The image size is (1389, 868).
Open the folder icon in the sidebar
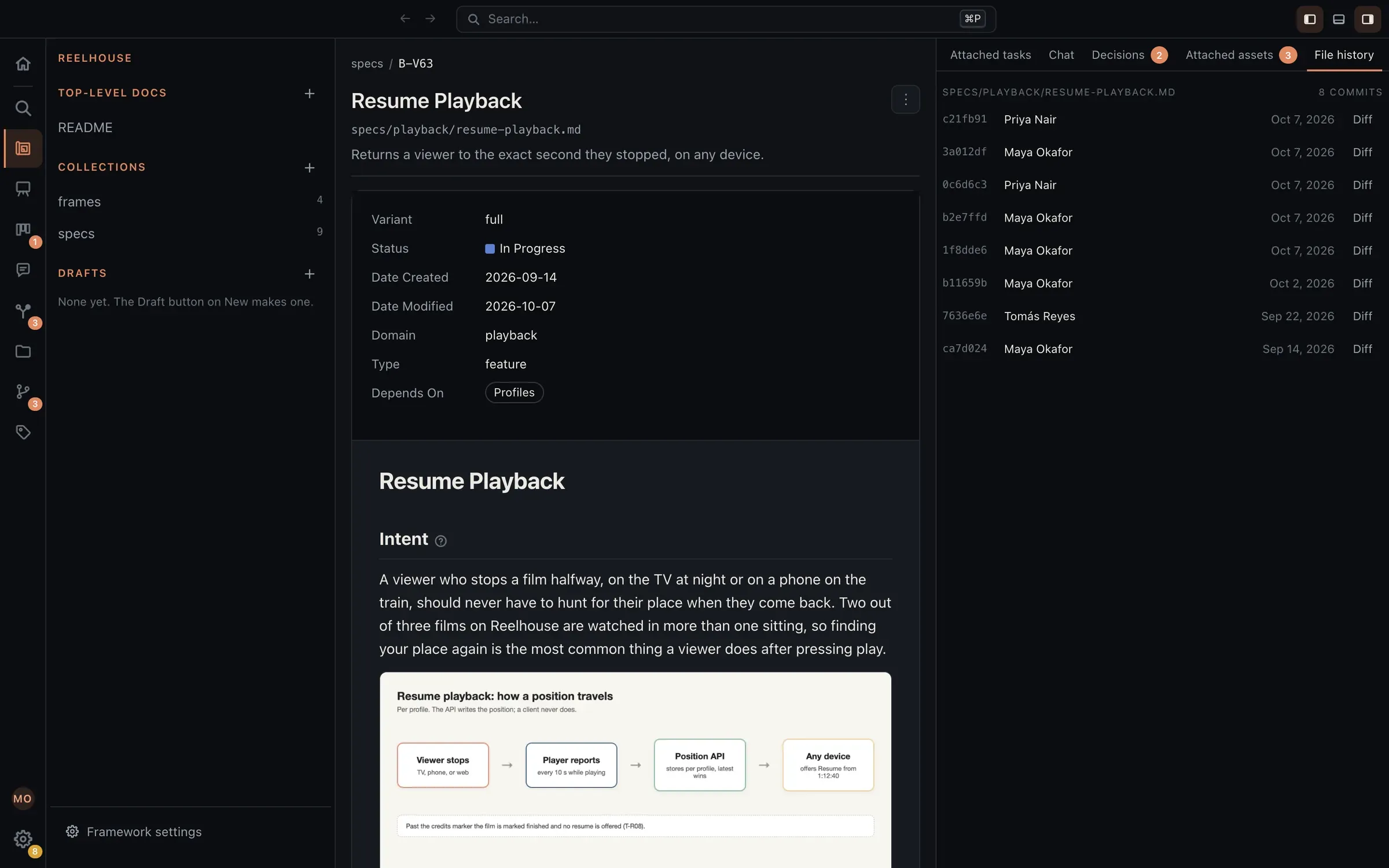[x=23, y=351]
